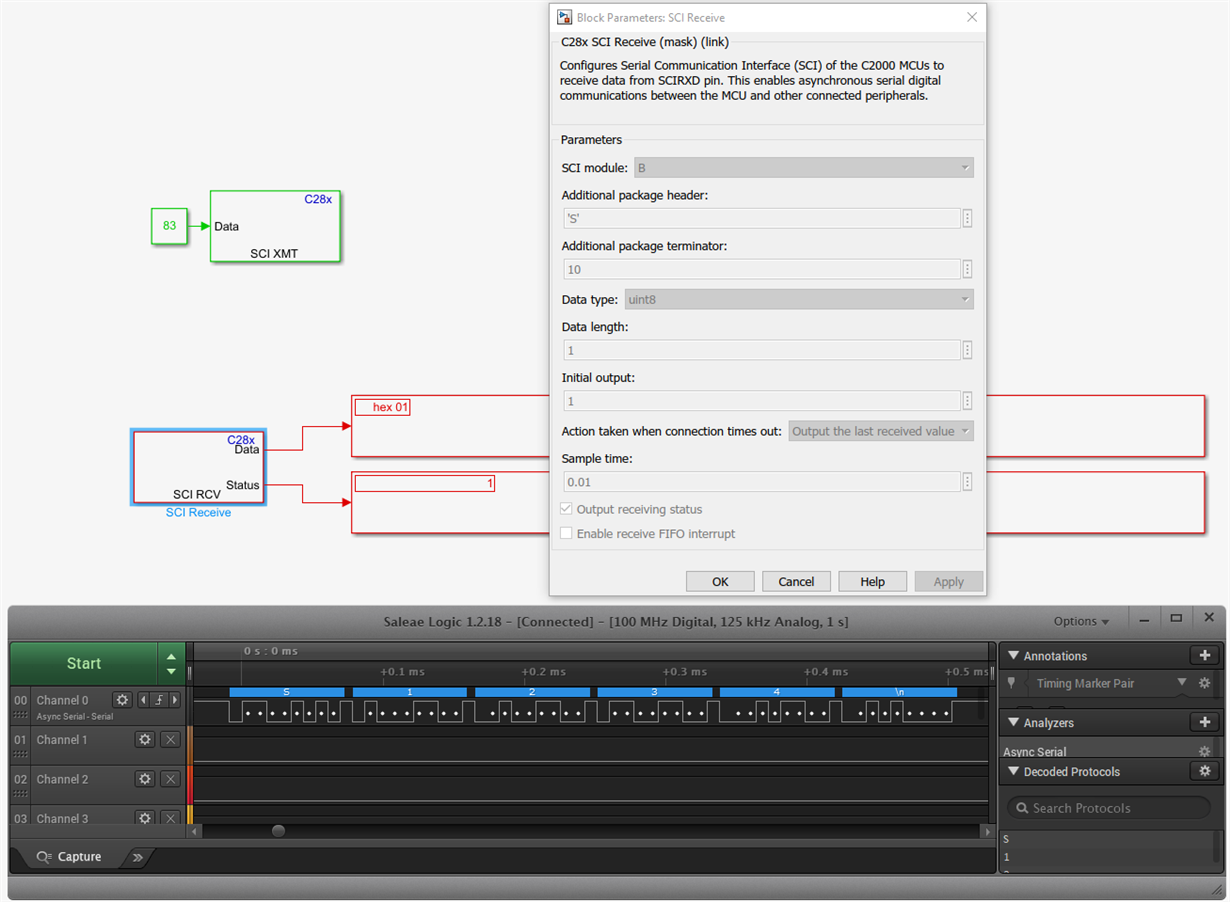Click the horizontal timeline scrollbar thumb
The width and height of the screenshot is (1230, 902).
coord(278,831)
